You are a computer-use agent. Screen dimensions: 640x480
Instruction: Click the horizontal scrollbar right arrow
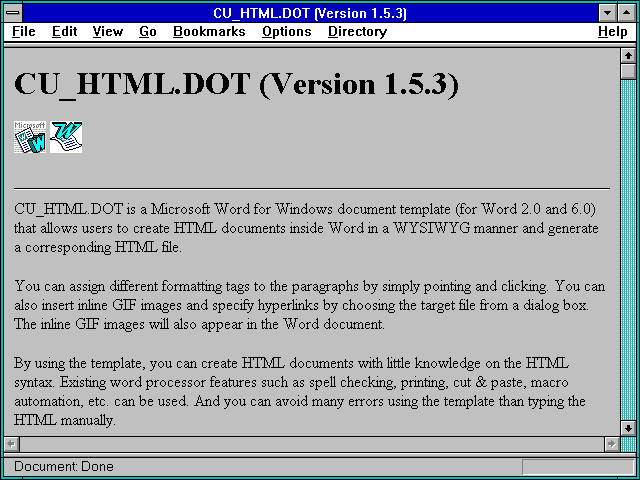[612, 444]
